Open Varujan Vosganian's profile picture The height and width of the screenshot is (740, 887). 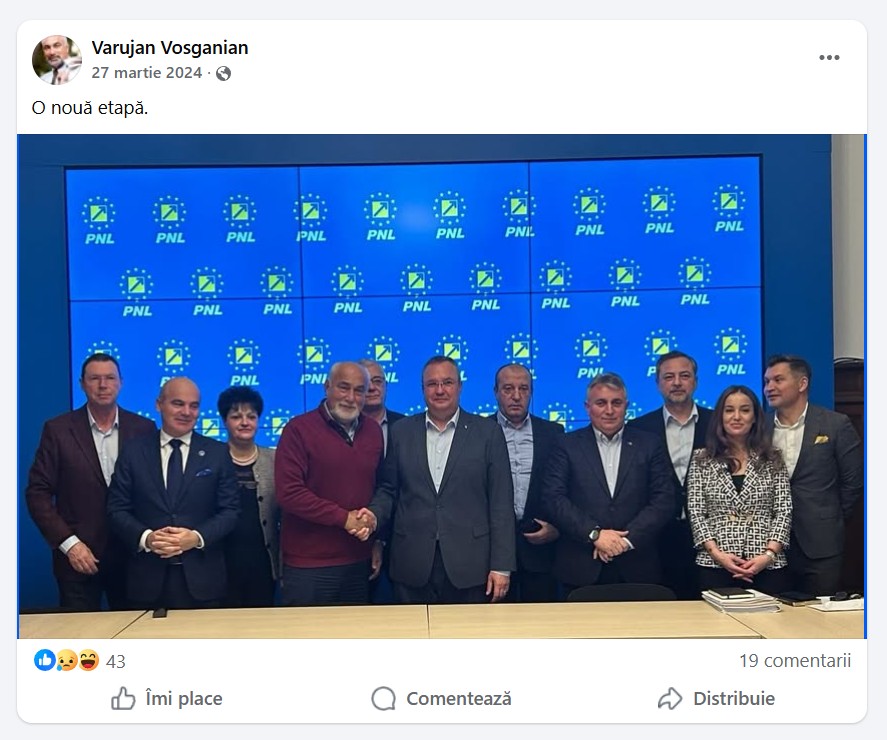(x=57, y=59)
